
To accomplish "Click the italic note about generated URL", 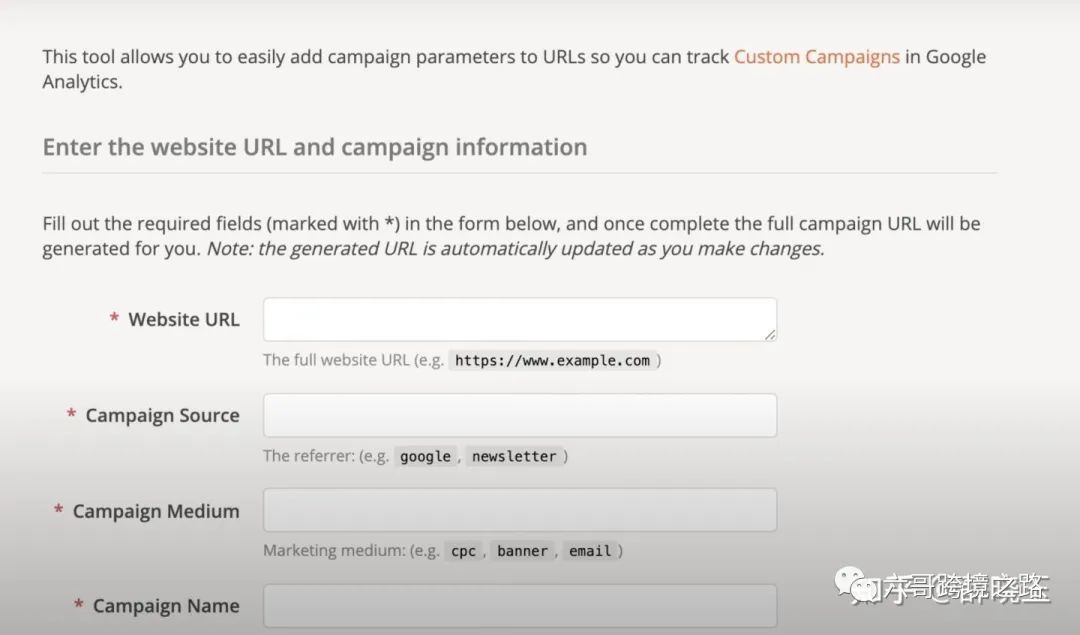I will [x=515, y=249].
